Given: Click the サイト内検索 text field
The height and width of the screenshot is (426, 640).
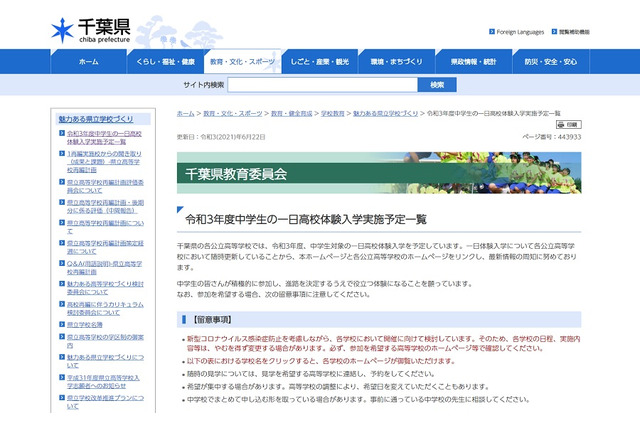Looking at the screenshot, I should [x=322, y=85].
